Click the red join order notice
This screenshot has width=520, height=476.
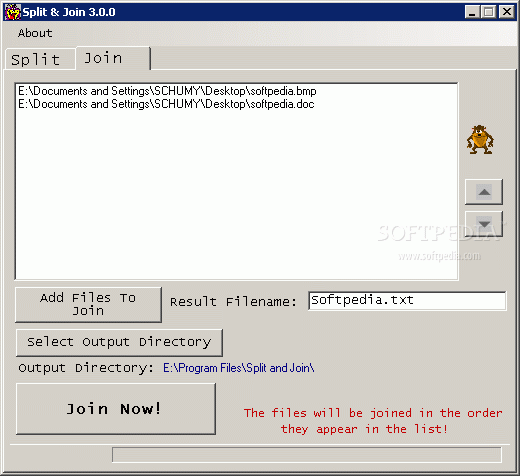(373, 421)
